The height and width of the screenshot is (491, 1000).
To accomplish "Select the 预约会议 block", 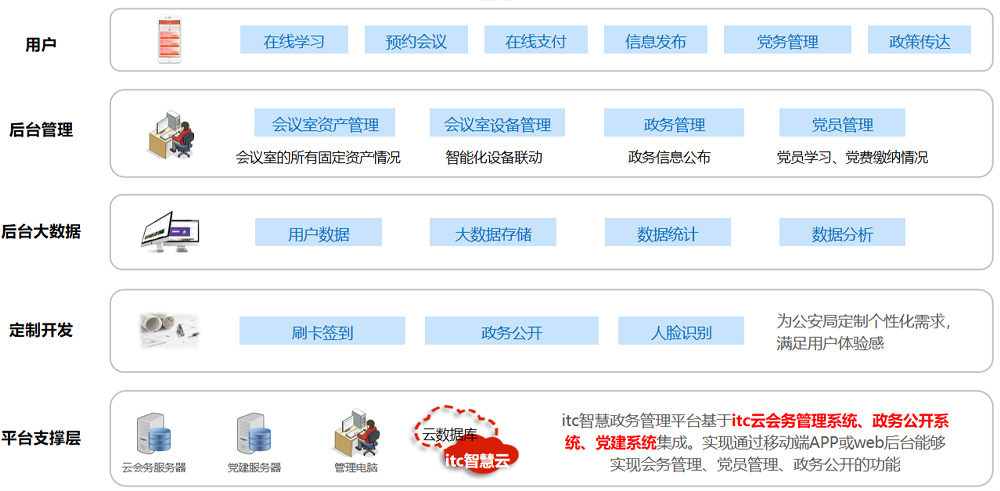I will (416, 41).
